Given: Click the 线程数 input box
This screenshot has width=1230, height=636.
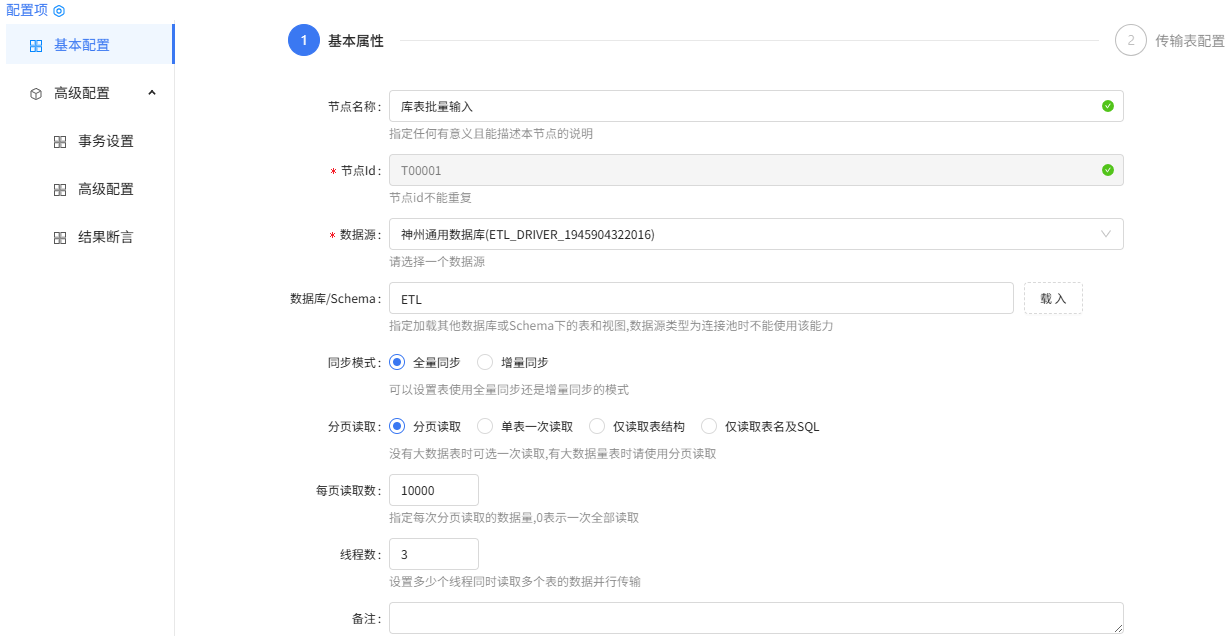Looking at the screenshot, I should tap(433, 553).
